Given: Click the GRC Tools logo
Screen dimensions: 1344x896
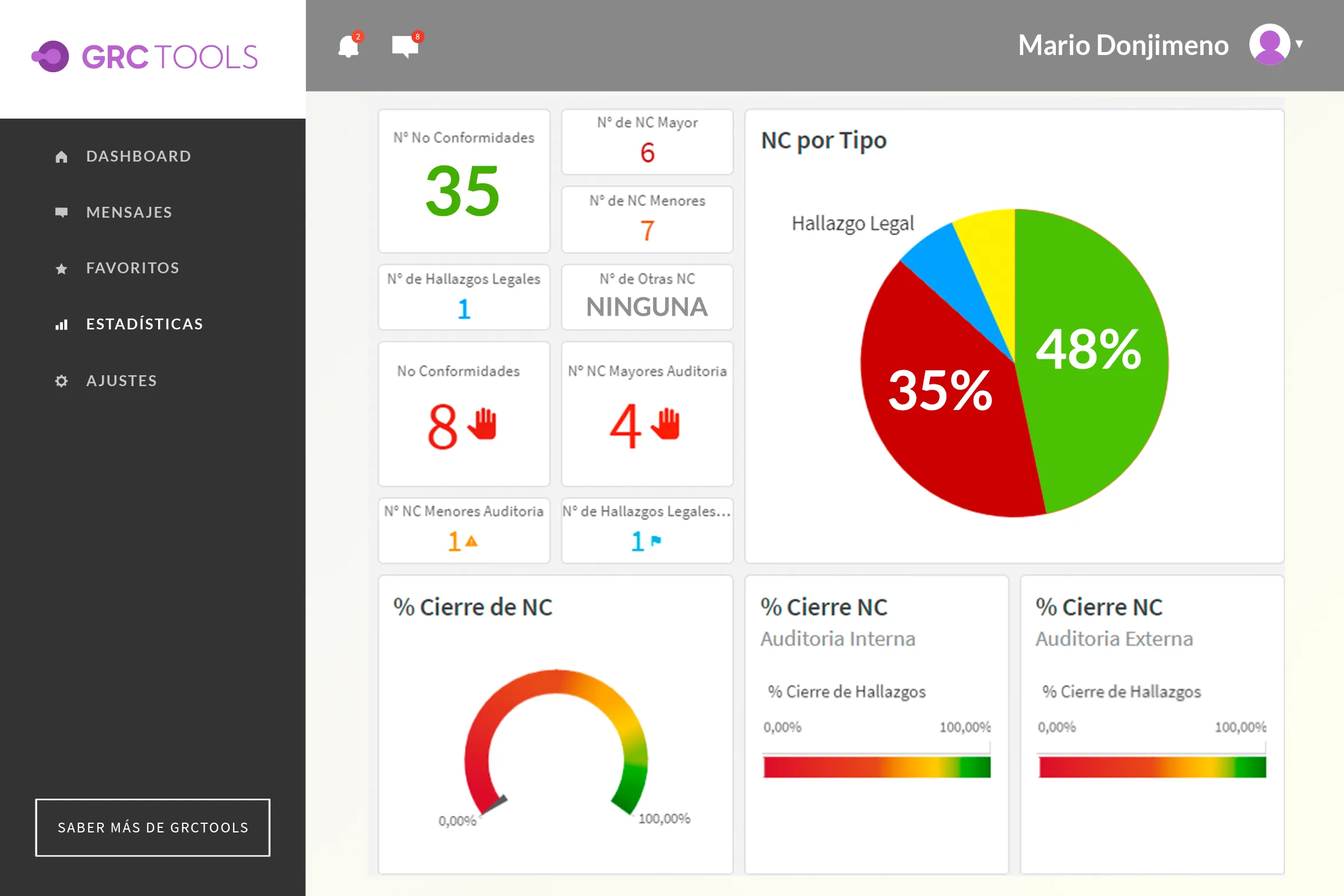Looking at the screenshot, I should [x=145, y=57].
